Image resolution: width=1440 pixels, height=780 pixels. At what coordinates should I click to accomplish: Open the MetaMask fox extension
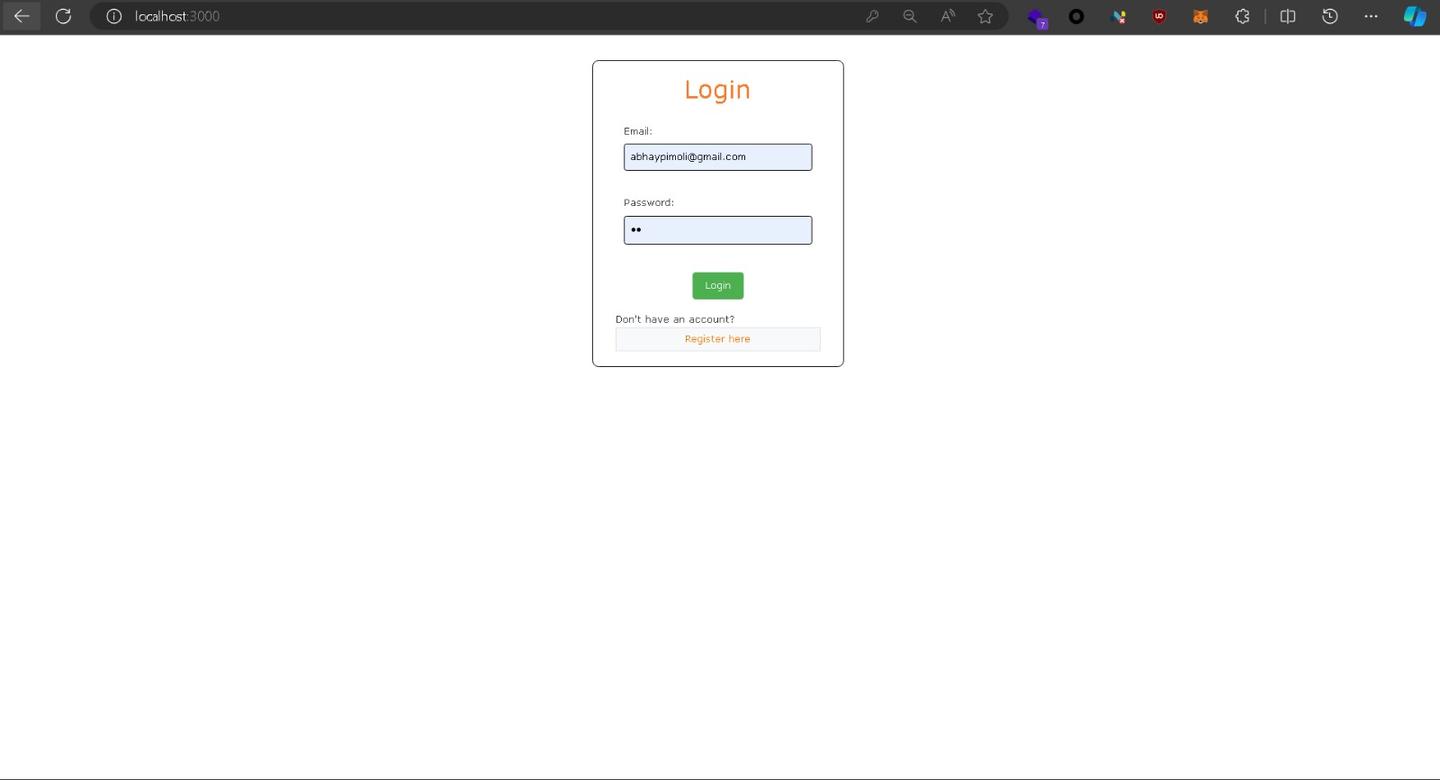[x=1201, y=16]
